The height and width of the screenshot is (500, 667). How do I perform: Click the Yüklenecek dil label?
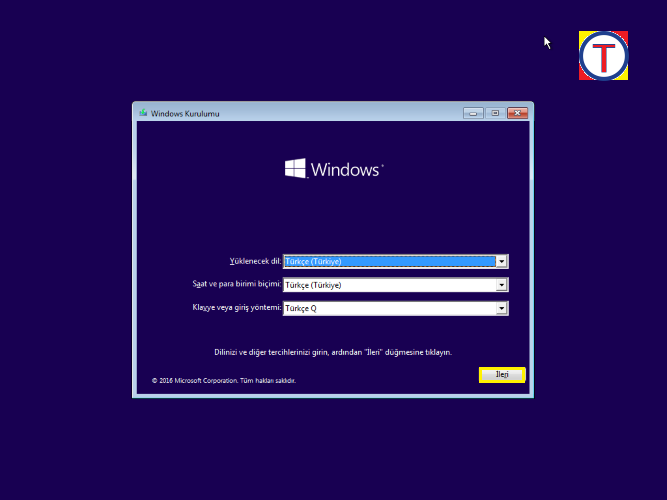pyautogui.click(x=255, y=261)
